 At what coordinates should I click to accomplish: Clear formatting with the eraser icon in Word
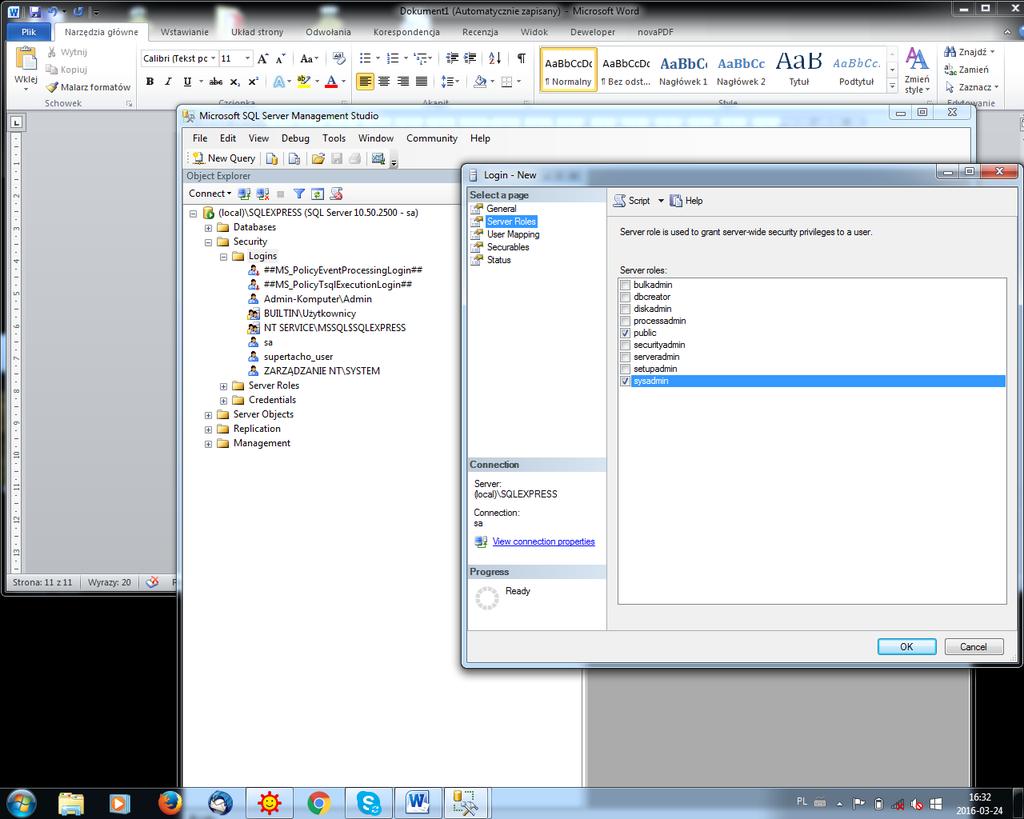338,59
